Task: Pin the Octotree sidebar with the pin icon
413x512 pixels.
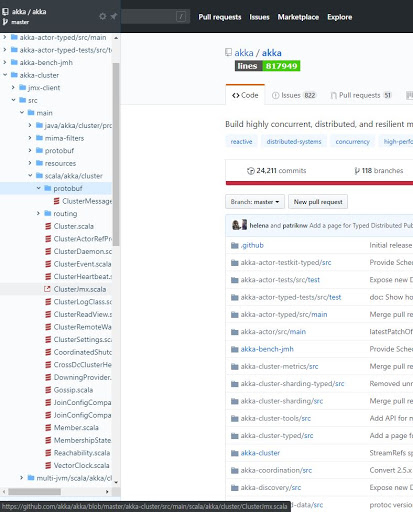Action: pos(113,16)
